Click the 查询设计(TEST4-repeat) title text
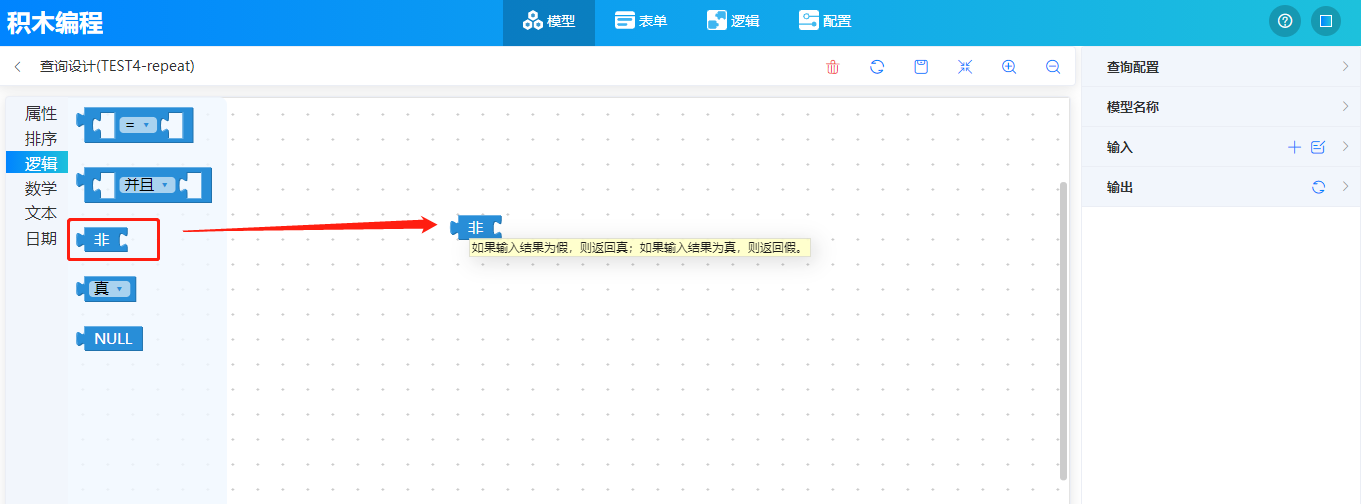1361x504 pixels. [x=117, y=66]
